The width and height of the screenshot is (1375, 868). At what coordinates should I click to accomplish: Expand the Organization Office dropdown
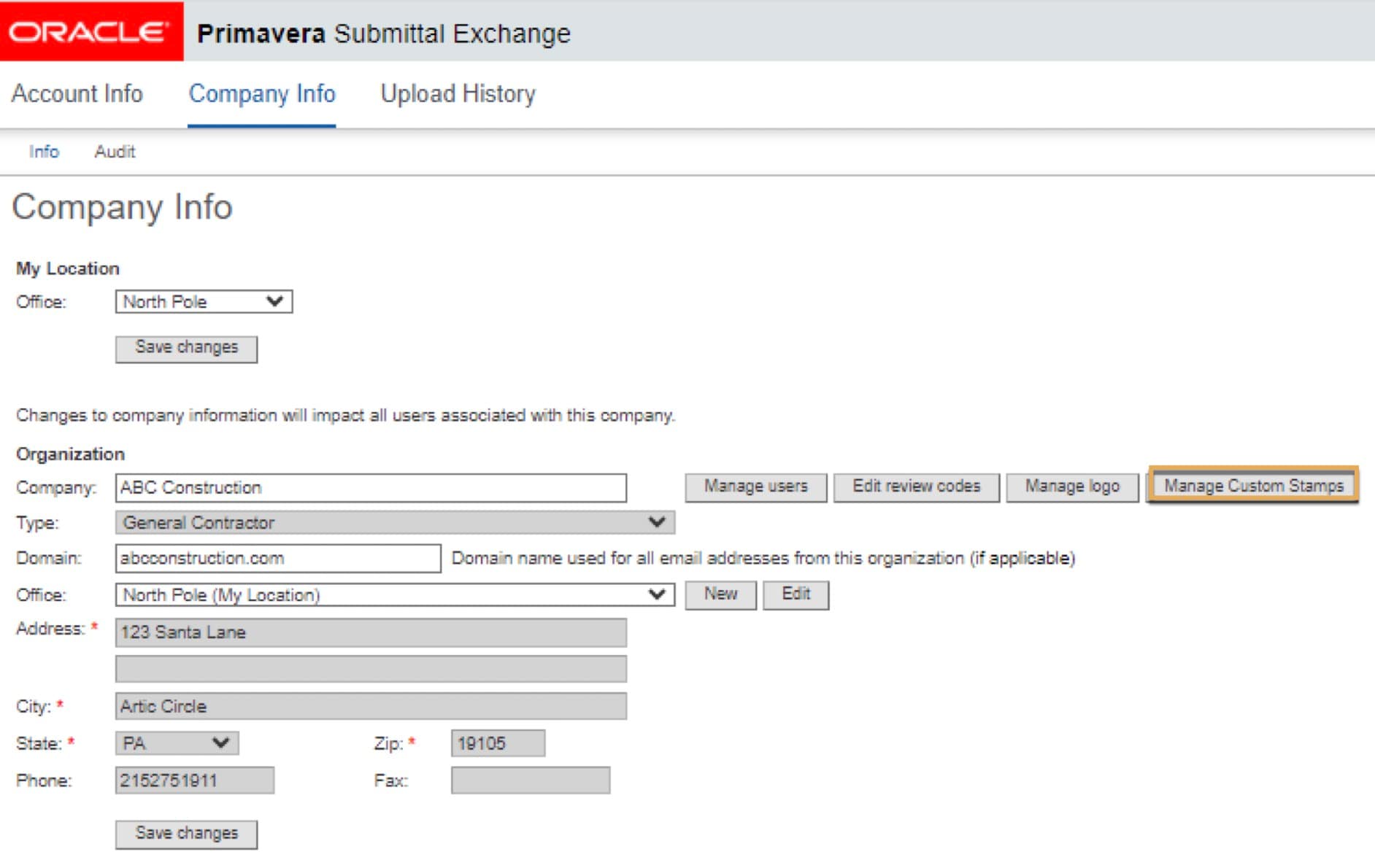click(x=394, y=595)
